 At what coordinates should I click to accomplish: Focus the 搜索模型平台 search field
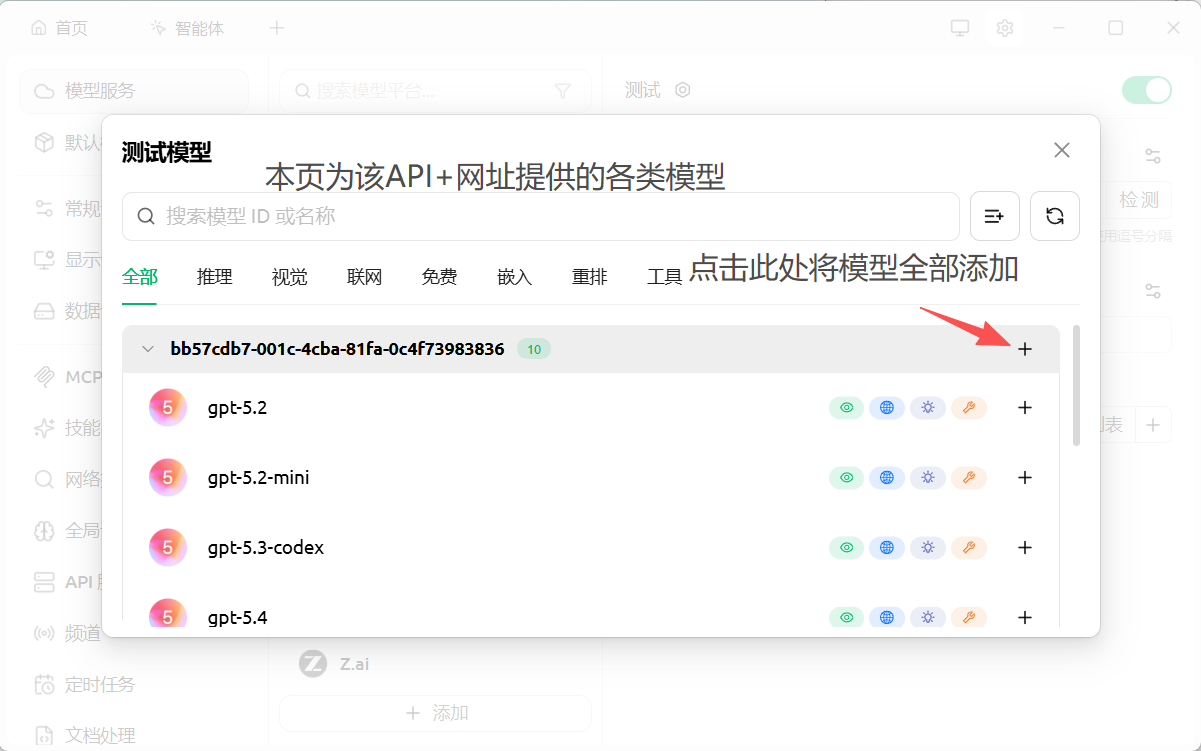(435, 91)
